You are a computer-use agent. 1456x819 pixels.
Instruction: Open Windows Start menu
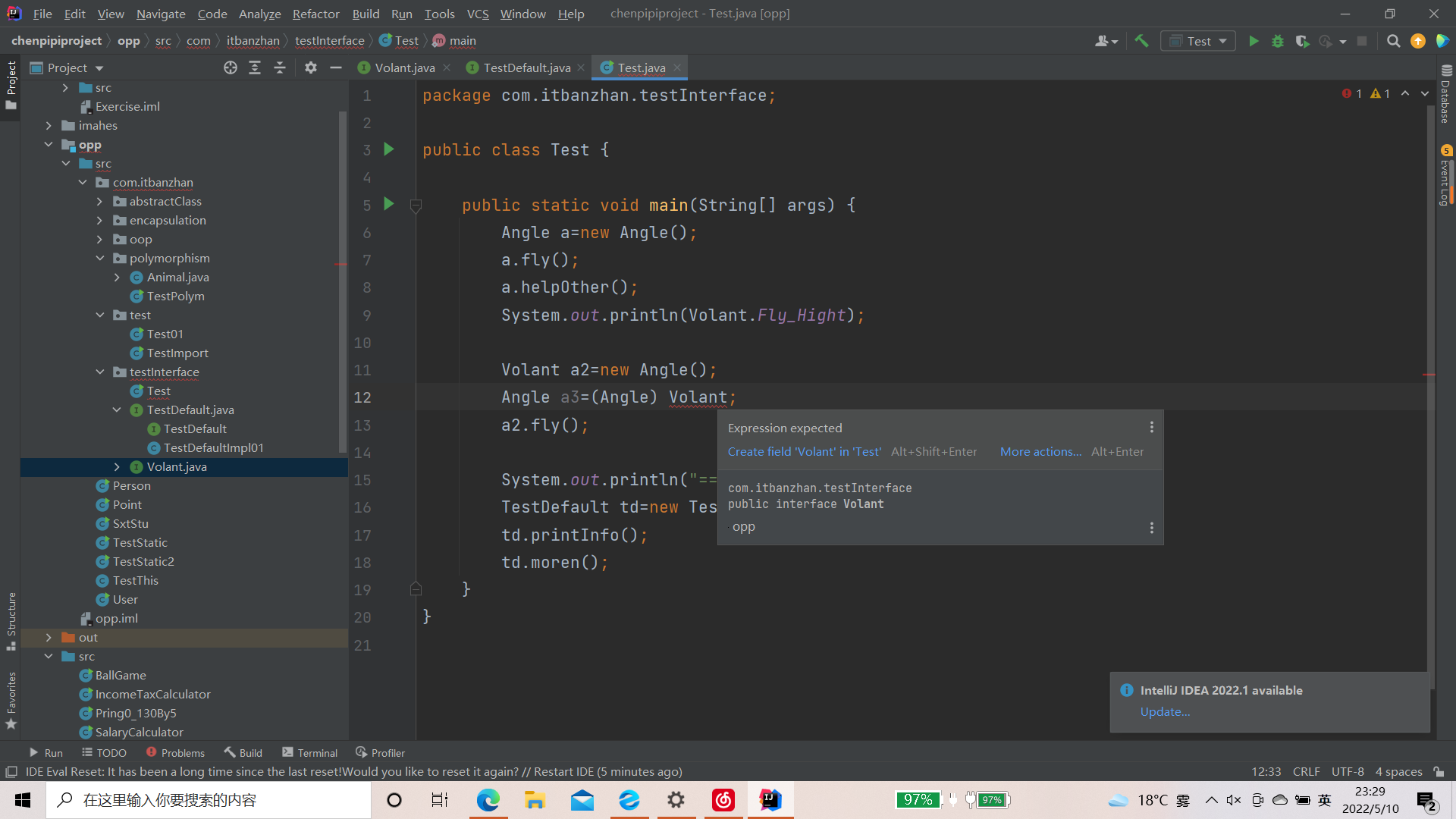point(23,800)
